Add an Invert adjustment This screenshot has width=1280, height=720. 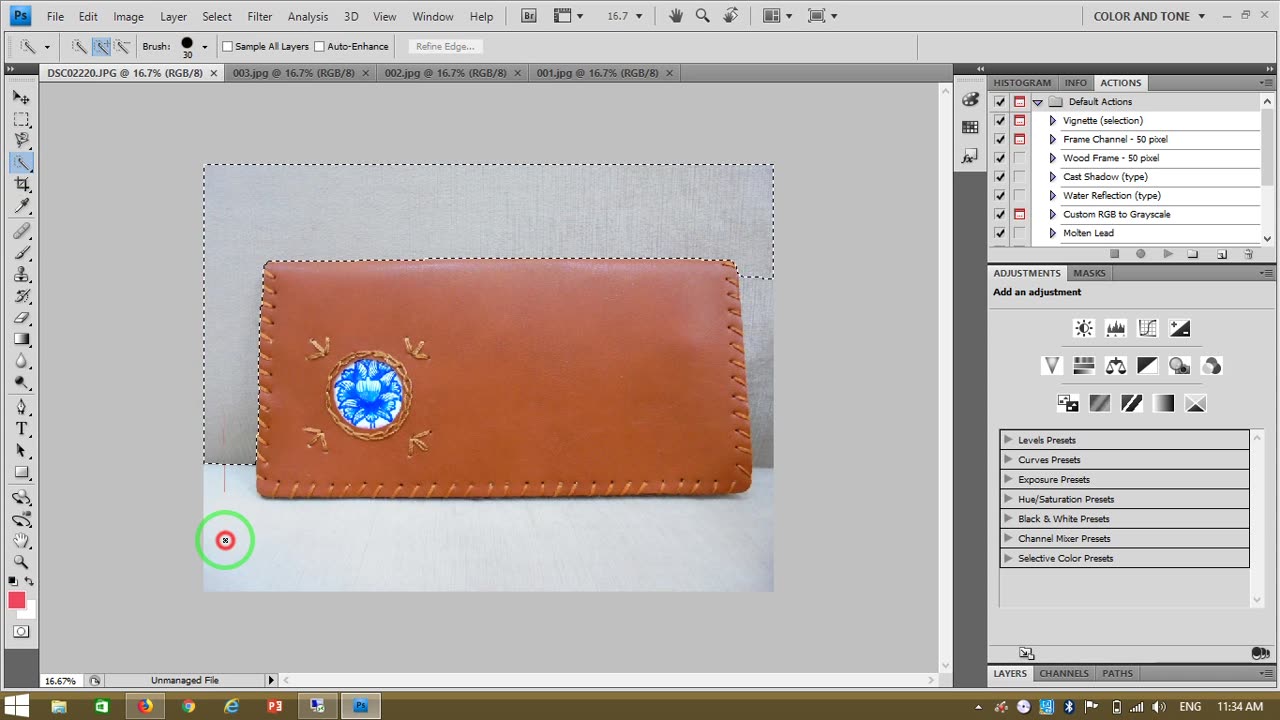point(1067,404)
